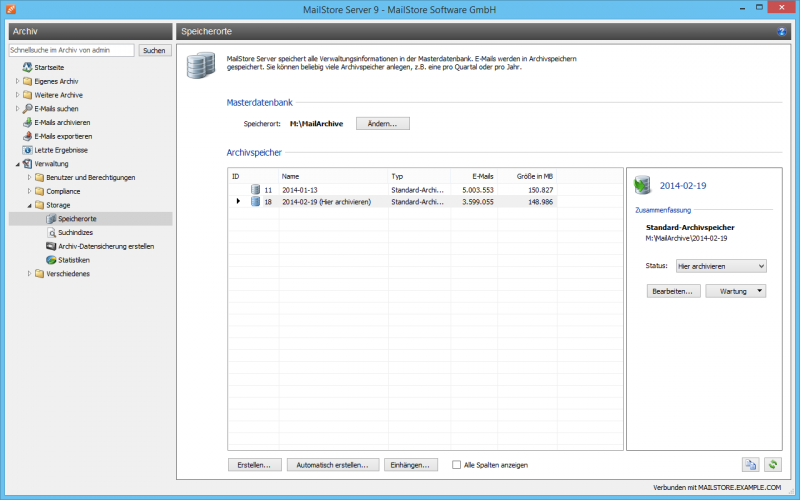Click the Letzte Ergebnisse icon
The image size is (800, 500).
point(27,150)
